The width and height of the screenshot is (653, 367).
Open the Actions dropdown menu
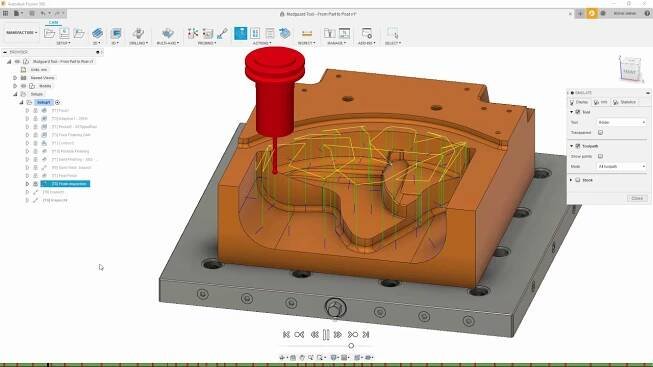point(262,43)
